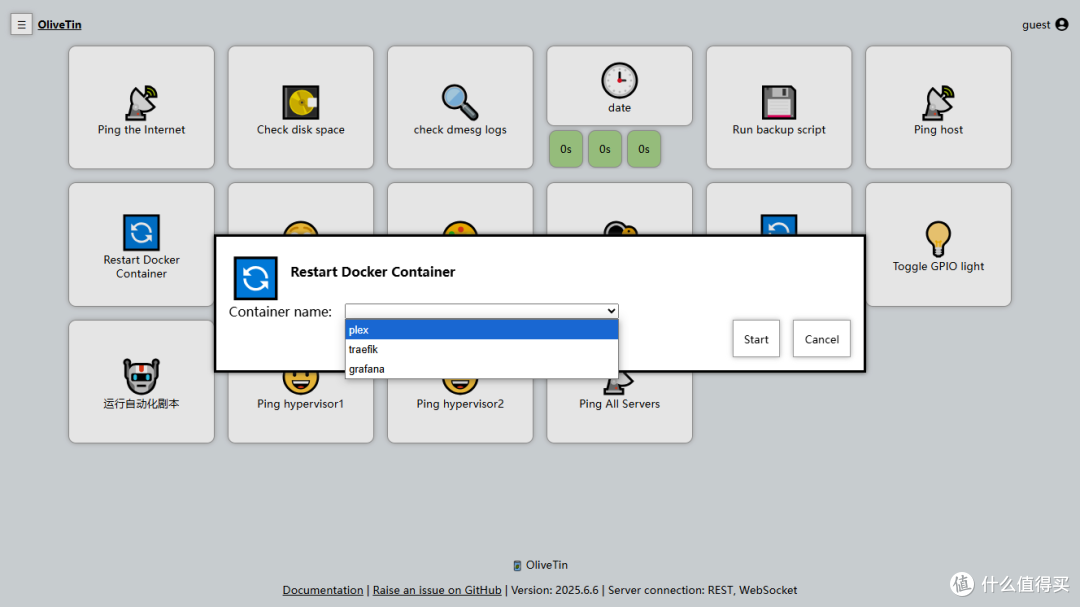Click the check dmesg logs magnifier icon
Image resolution: width=1080 pixels, height=607 pixels.
[x=460, y=102]
